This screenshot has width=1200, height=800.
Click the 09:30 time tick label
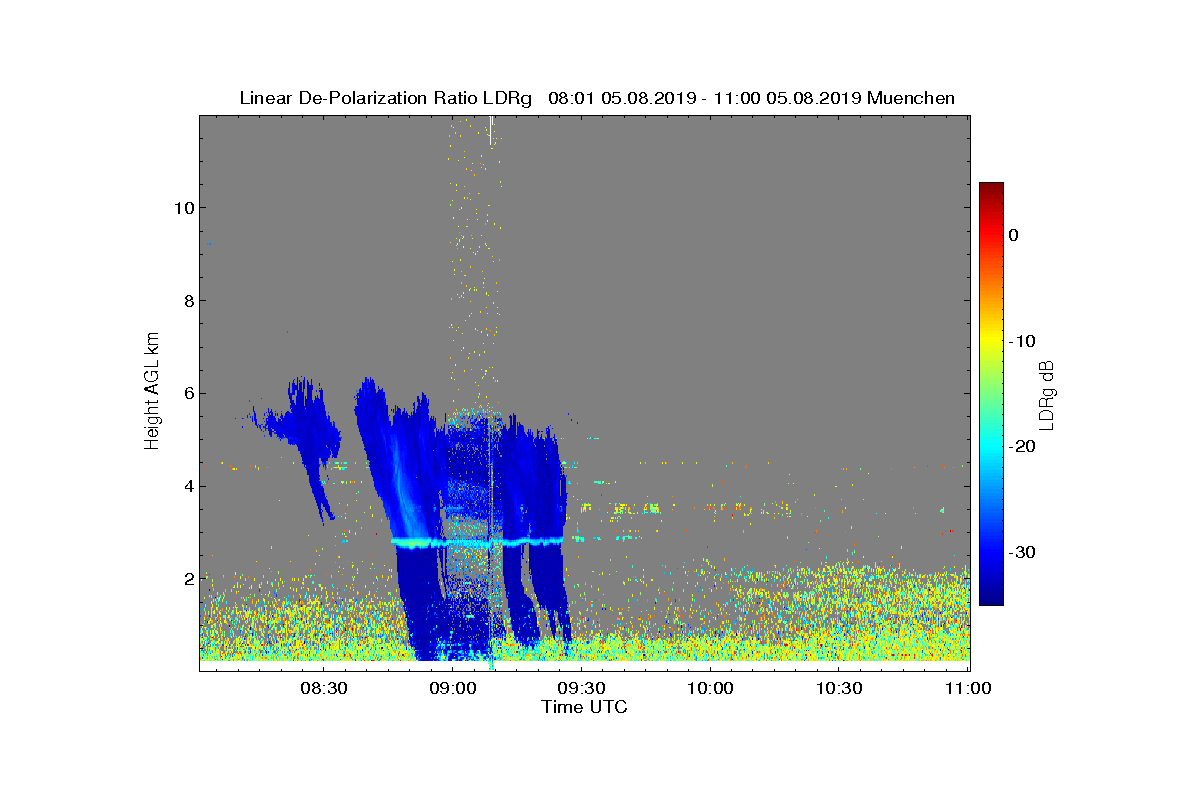[581, 688]
